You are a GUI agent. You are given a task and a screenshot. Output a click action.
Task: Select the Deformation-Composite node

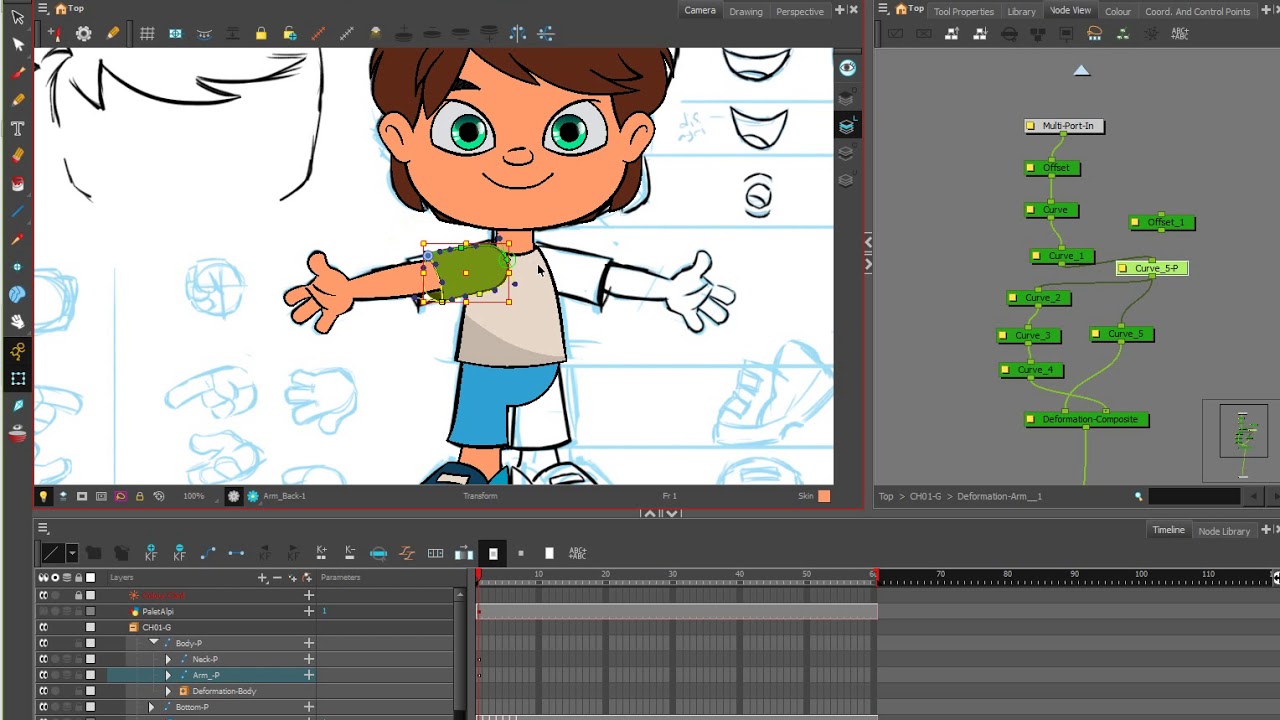click(x=1086, y=419)
